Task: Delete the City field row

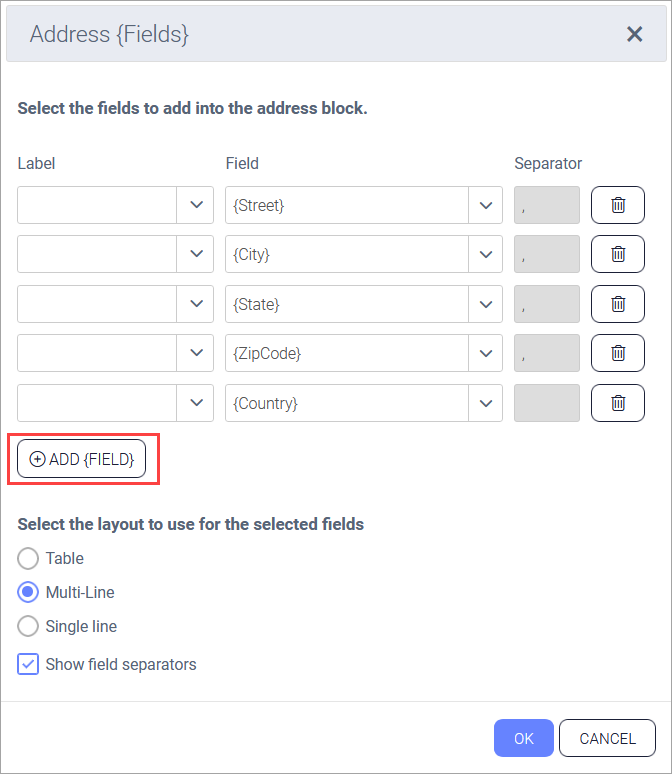Action: pos(618,254)
